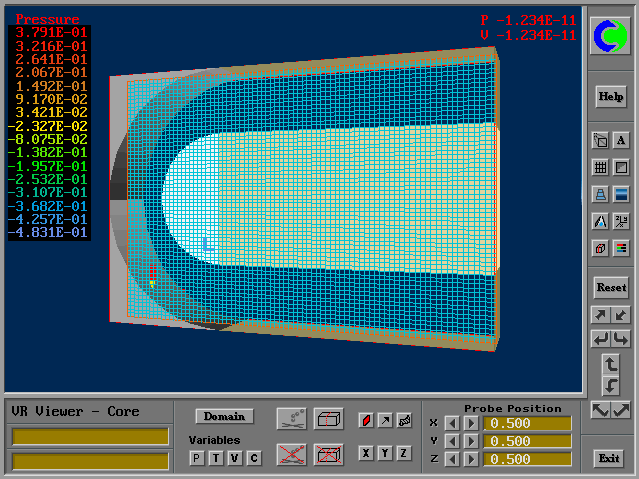Exit the VR Viewer
This screenshot has width=639, height=479.
609,458
